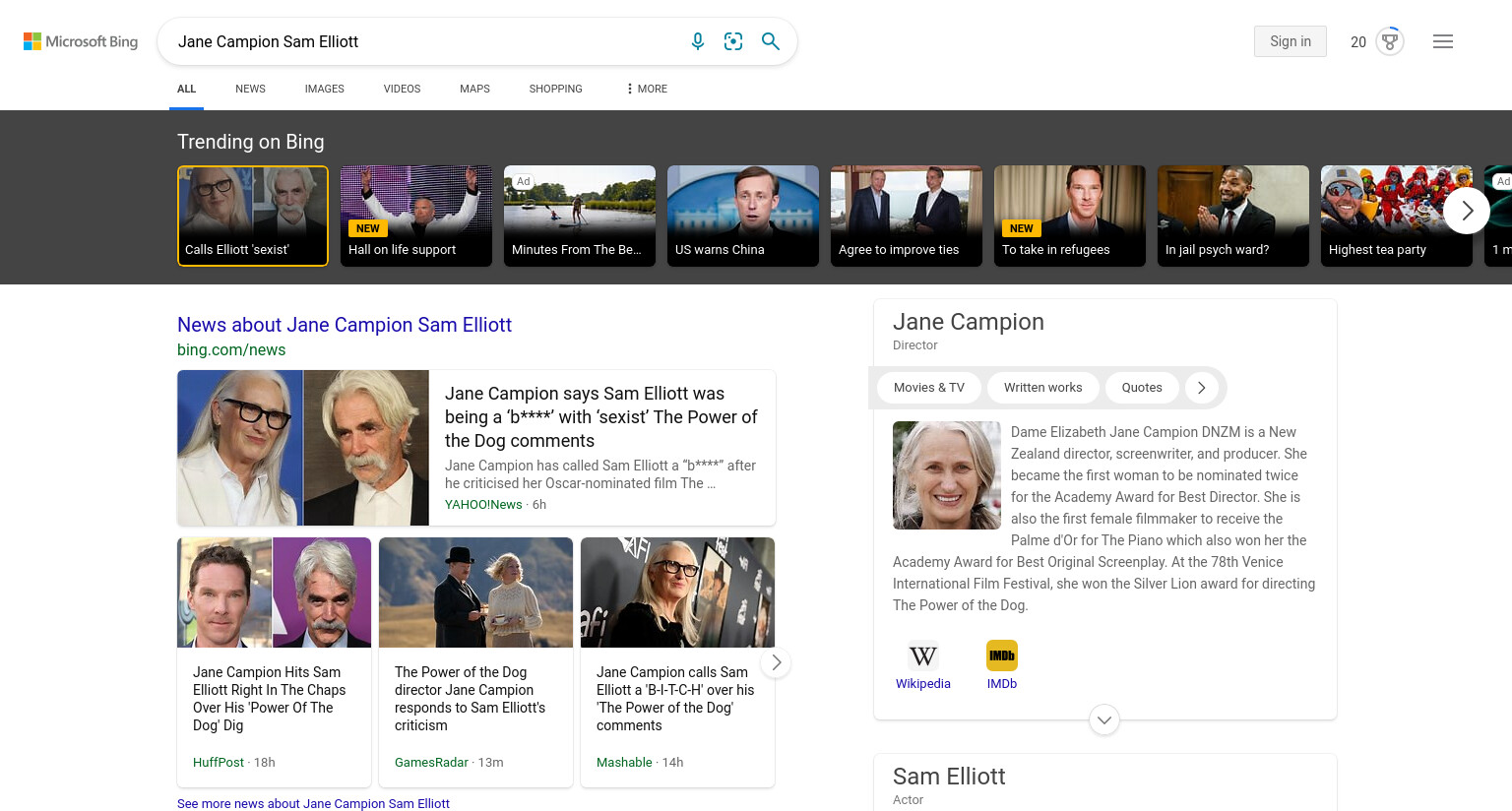The width and height of the screenshot is (1512, 811).
Task: Switch to the IMAGES tab
Action: click(325, 89)
